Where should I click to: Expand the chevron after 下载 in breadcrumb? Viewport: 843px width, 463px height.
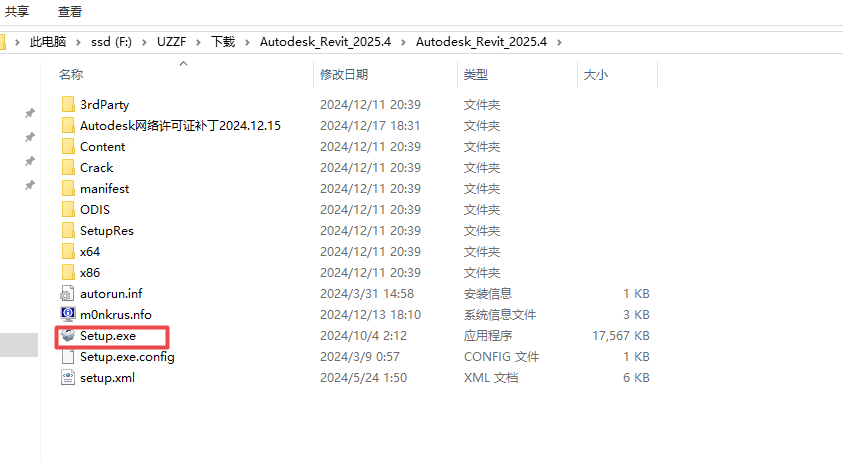[247, 42]
